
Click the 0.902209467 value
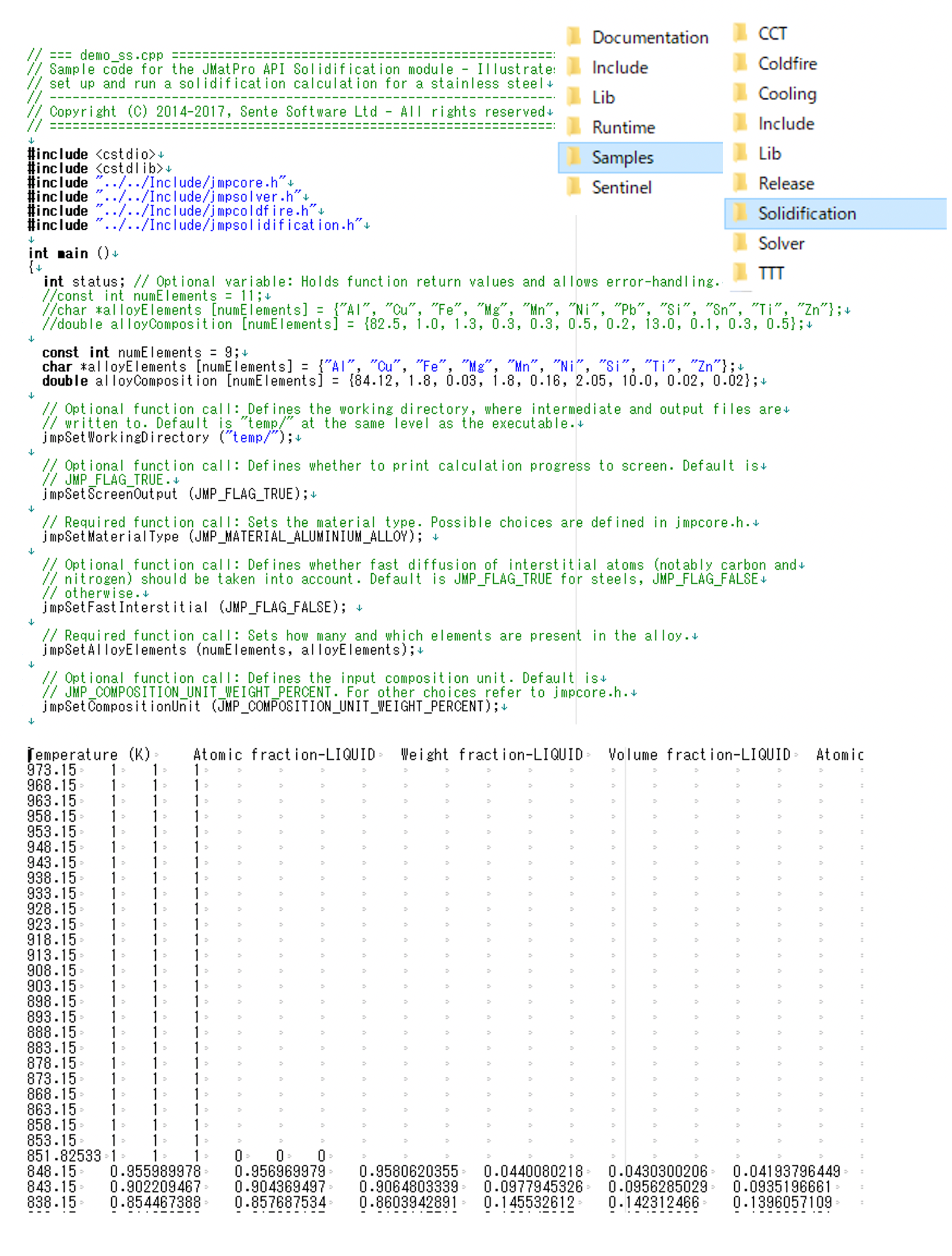tap(156, 1188)
